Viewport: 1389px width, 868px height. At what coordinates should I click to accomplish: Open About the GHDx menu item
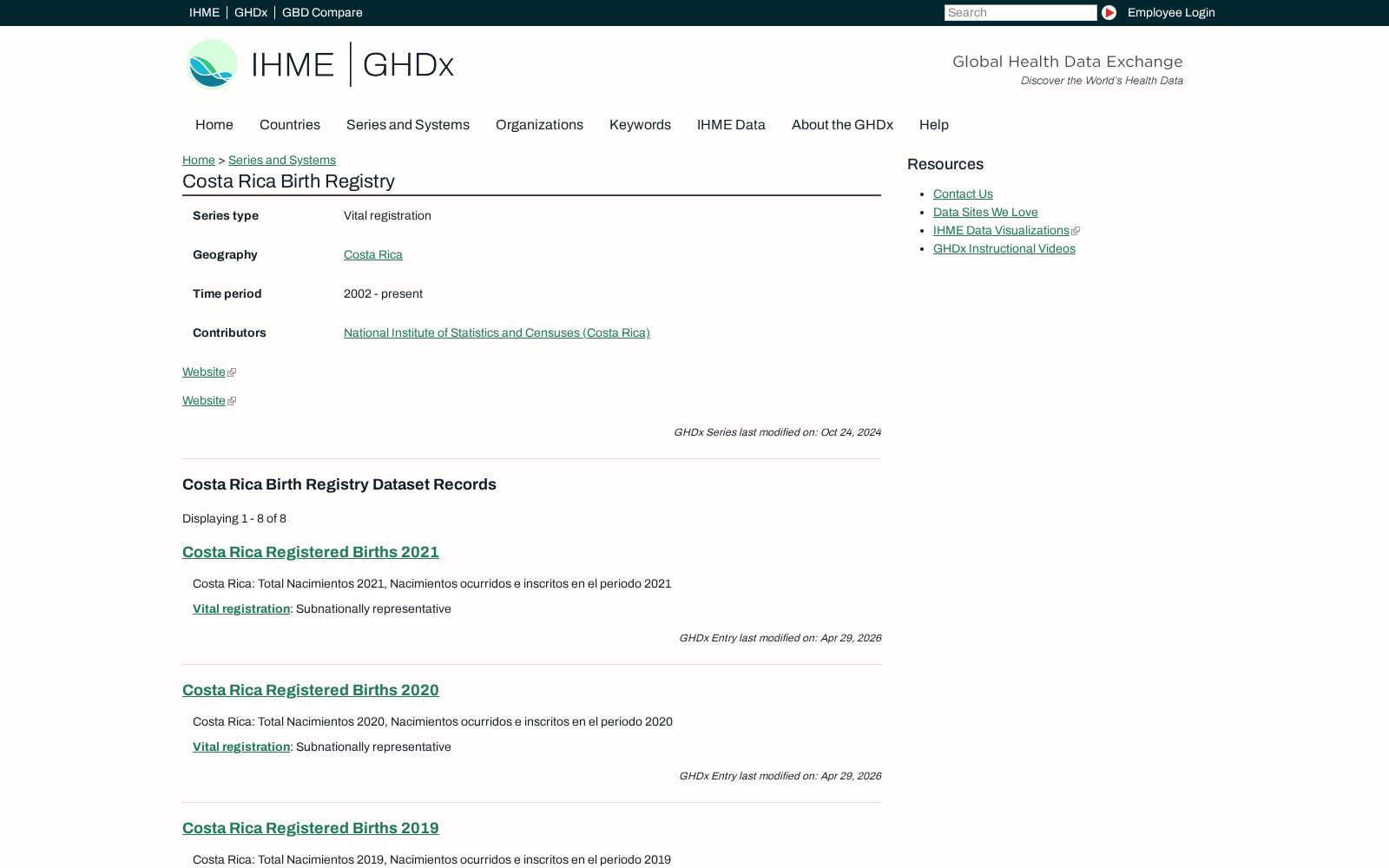coord(842,125)
